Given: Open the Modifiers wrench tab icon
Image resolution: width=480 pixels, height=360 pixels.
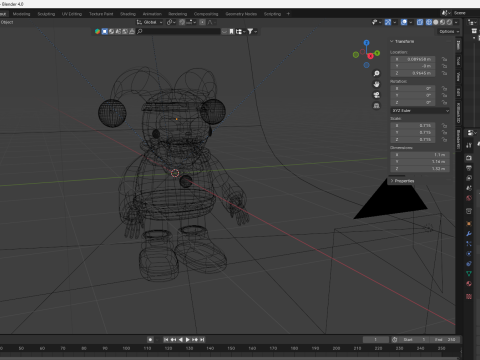Looking at the screenshot, I should (x=469, y=234).
